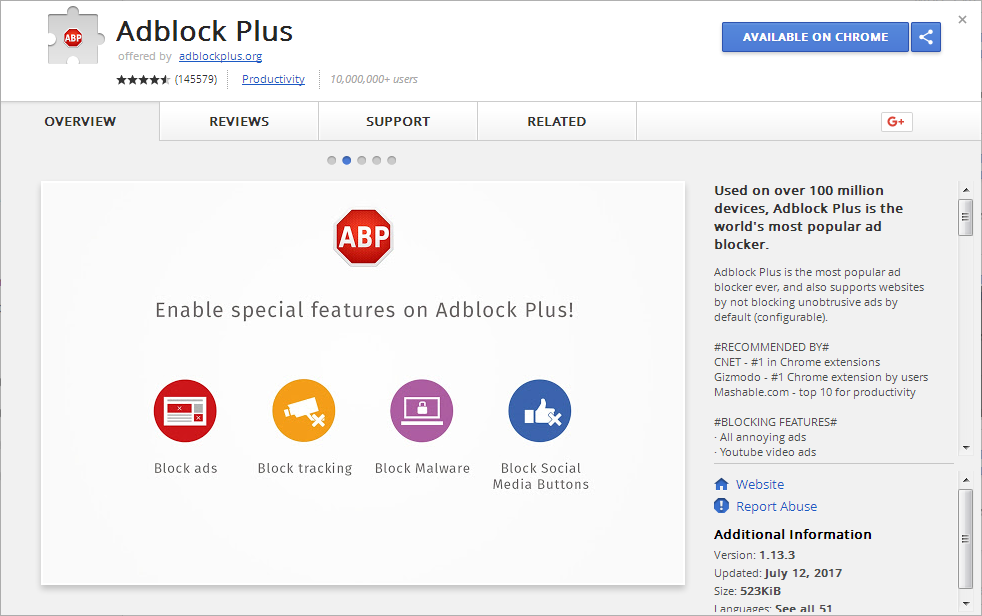Click the exclamation icon beside Report Abuse

coord(721,506)
